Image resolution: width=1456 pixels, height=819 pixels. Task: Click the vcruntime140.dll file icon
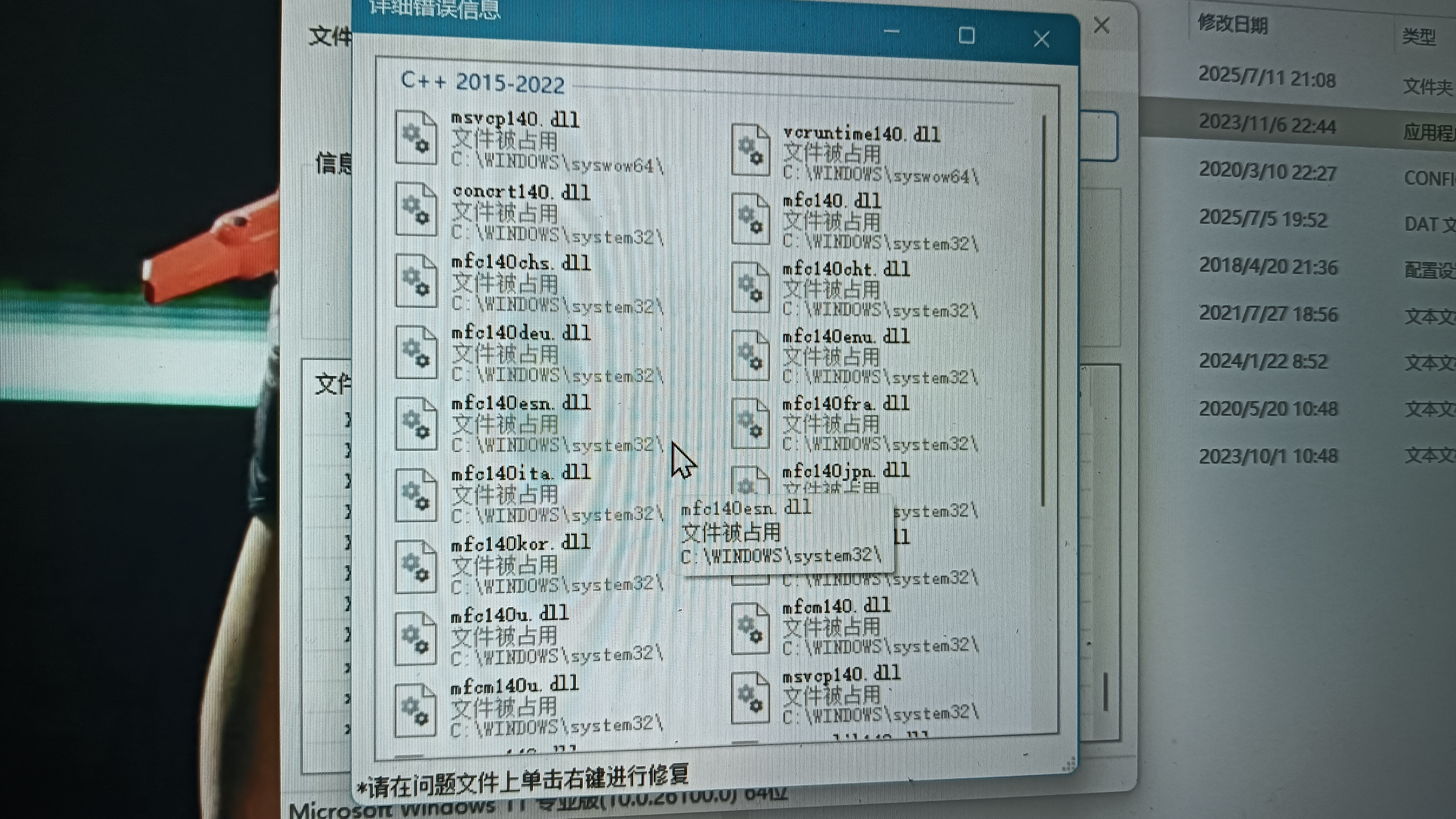pyautogui.click(x=750, y=150)
